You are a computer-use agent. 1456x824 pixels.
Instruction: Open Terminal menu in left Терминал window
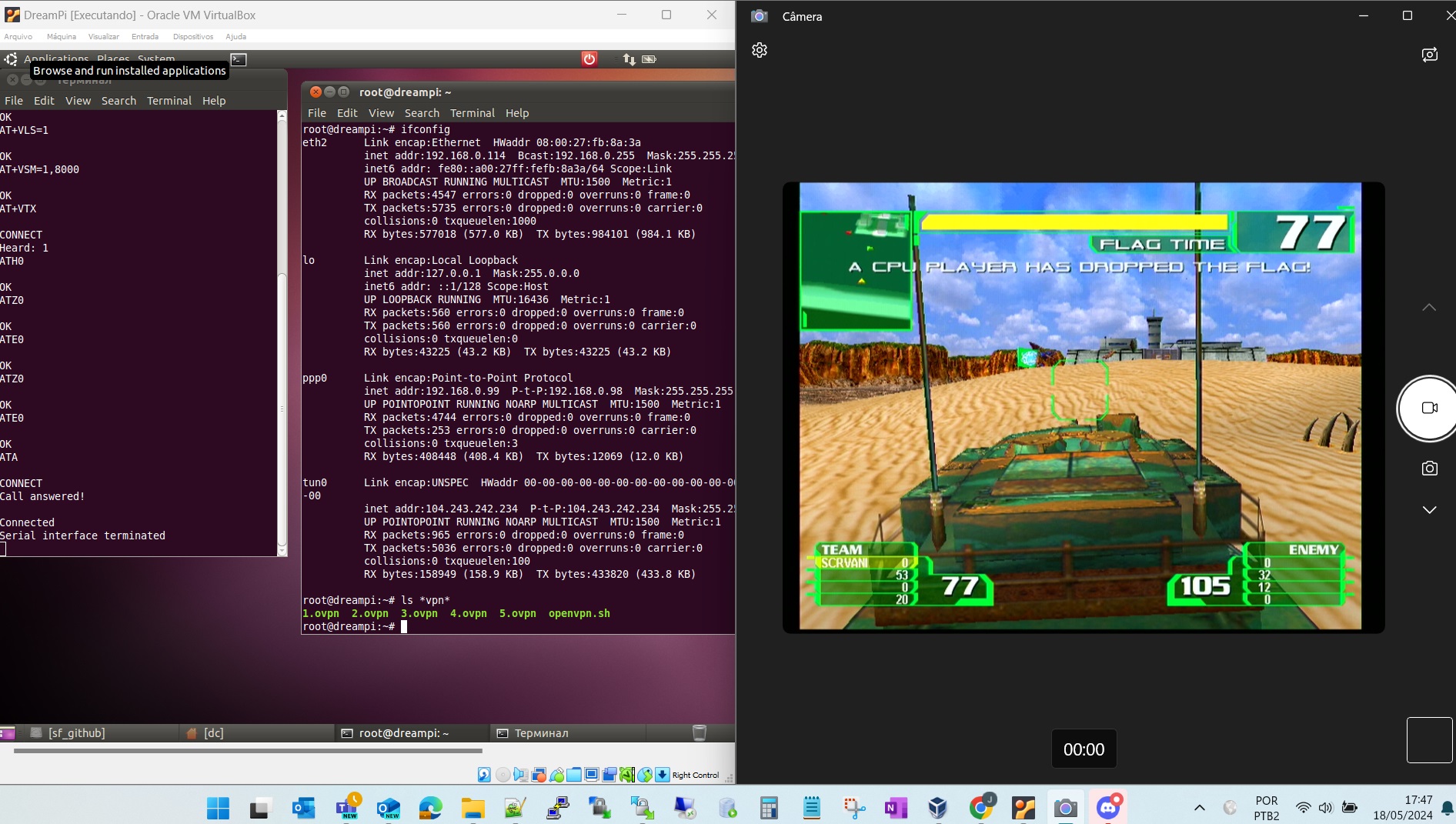[x=169, y=101]
